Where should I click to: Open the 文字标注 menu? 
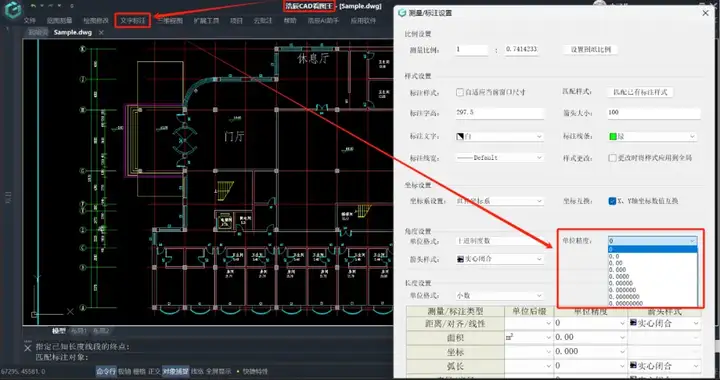click(x=133, y=21)
